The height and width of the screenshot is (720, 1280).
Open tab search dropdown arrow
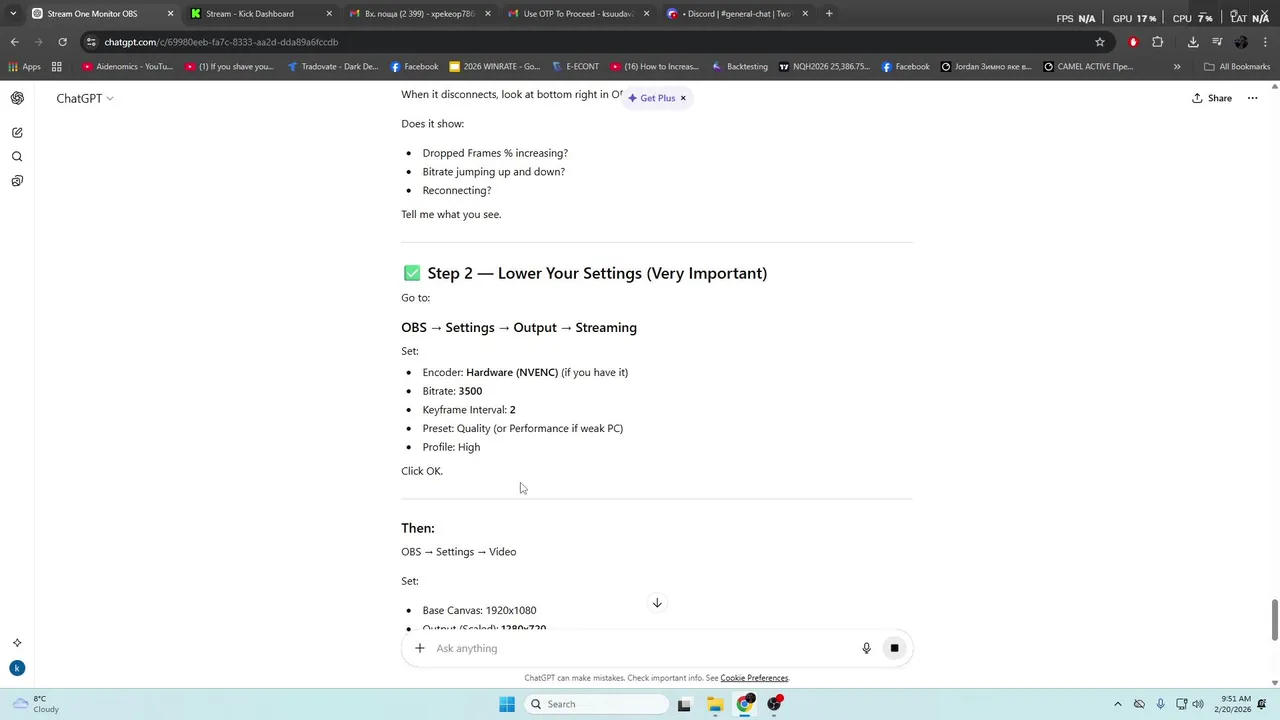click(x=13, y=14)
